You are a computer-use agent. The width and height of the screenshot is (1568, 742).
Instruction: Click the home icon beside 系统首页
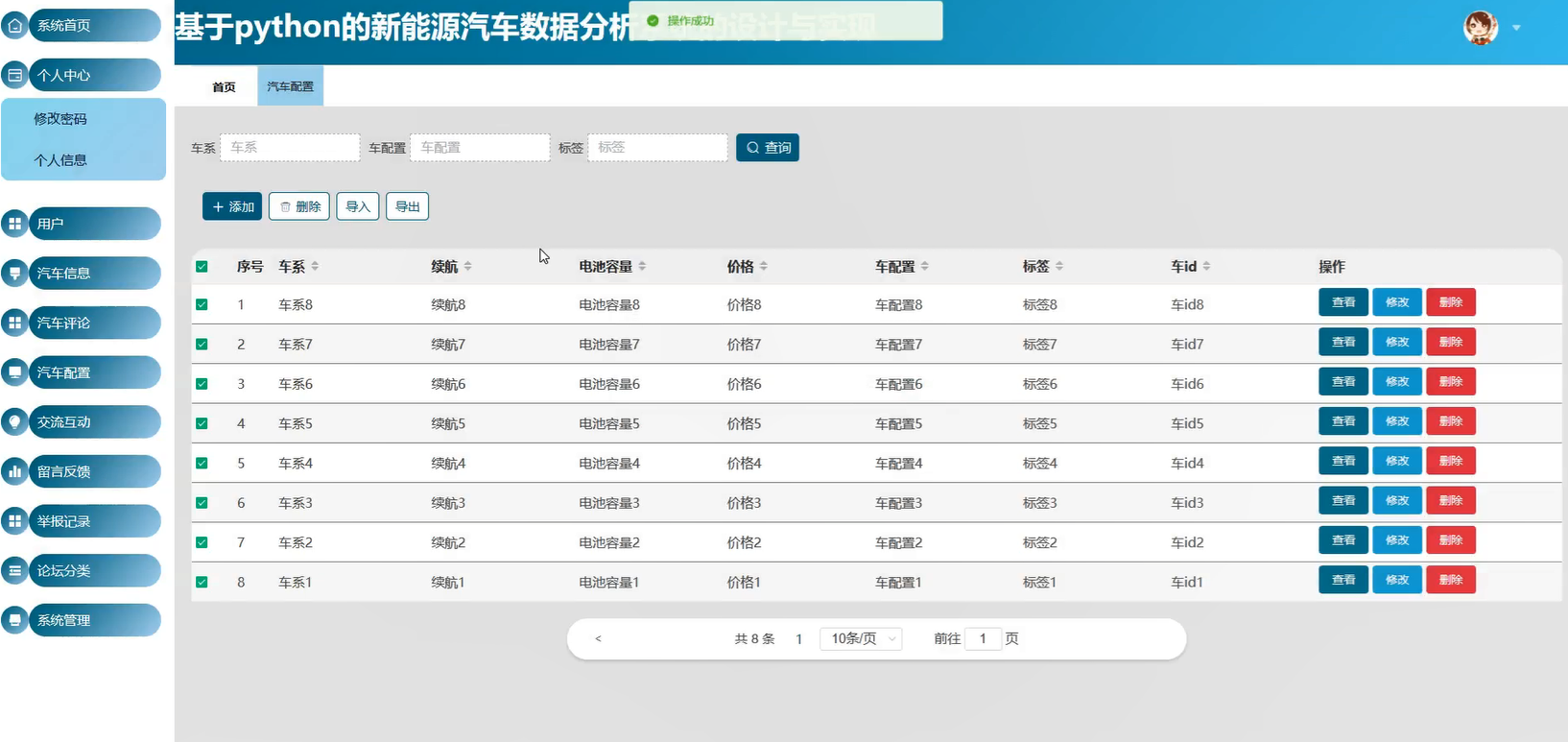click(14, 26)
